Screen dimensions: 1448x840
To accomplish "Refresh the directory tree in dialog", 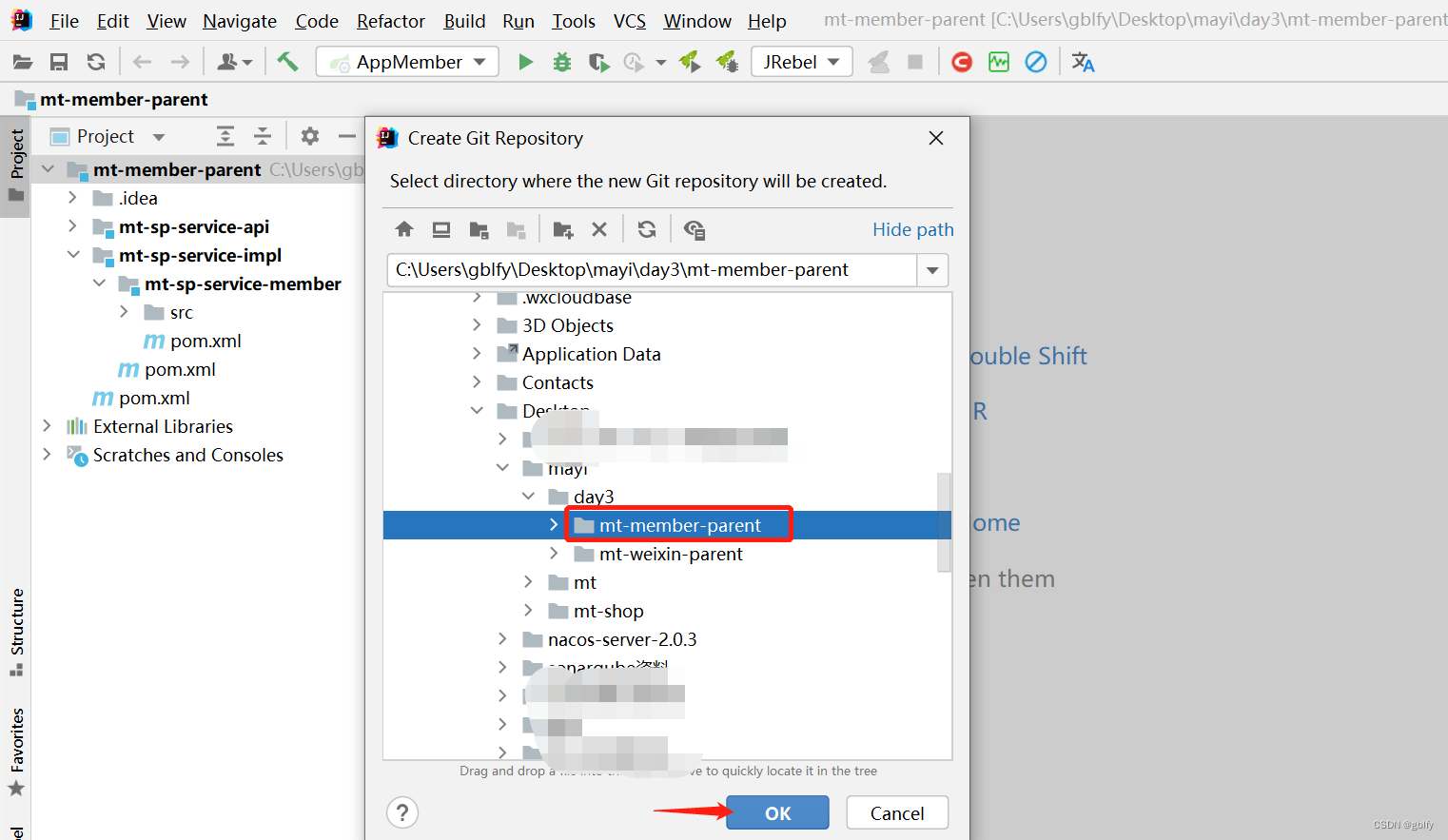I will tap(647, 229).
